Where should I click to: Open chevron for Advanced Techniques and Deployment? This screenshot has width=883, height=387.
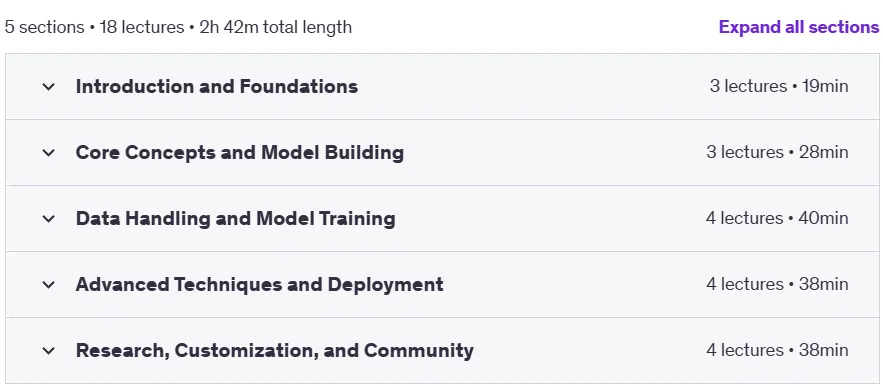(x=48, y=284)
